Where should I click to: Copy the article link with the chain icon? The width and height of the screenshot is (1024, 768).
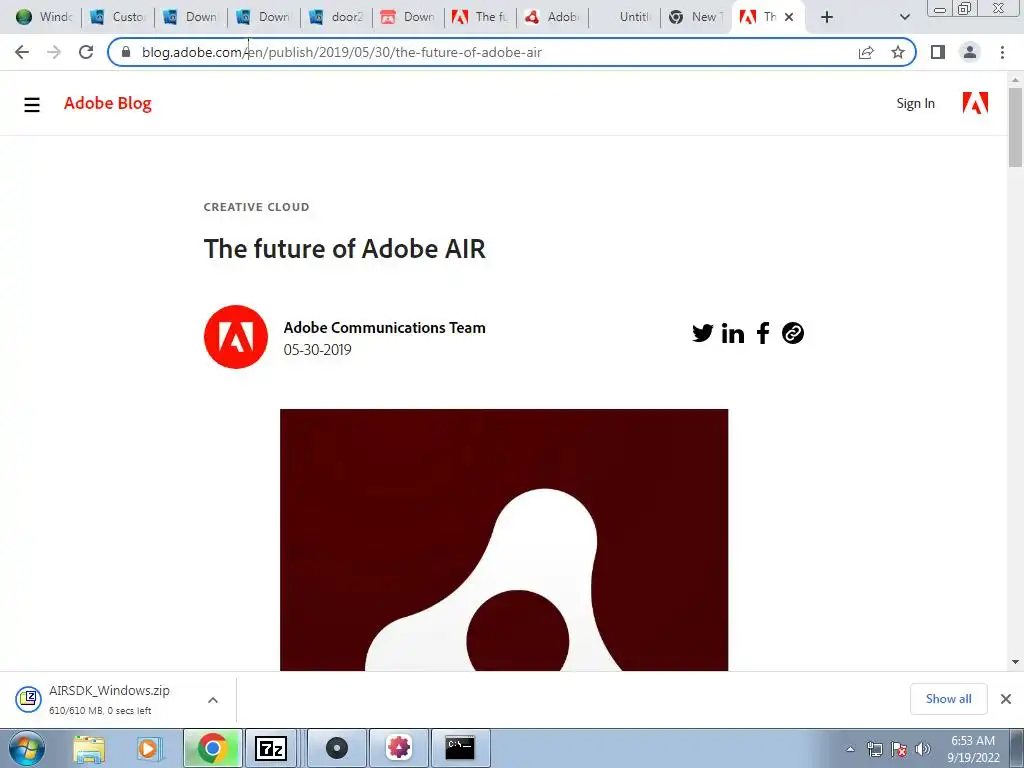coord(793,333)
